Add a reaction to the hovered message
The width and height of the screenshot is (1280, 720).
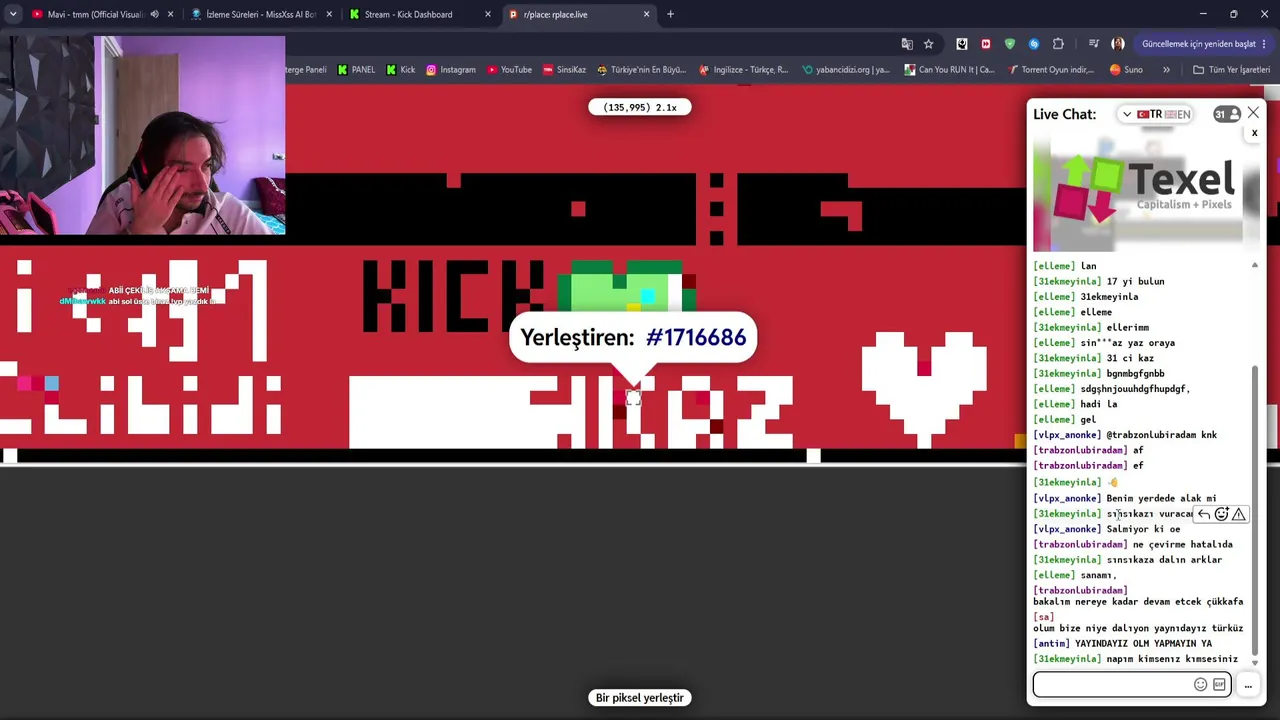(1221, 514)
